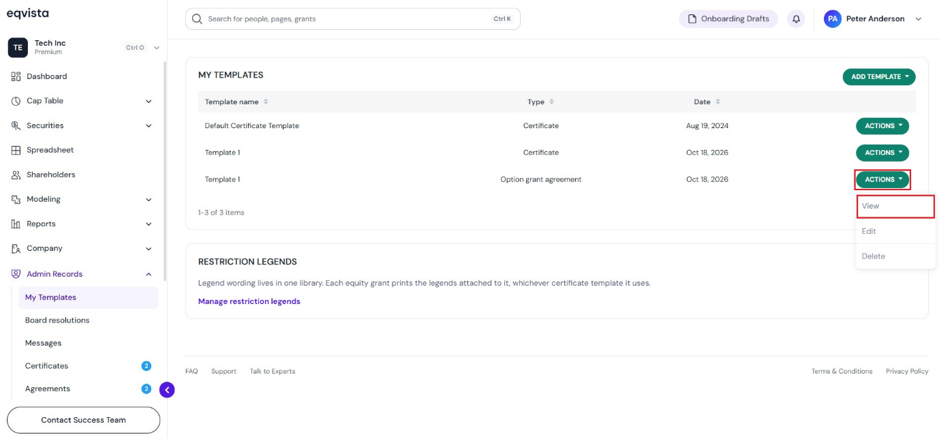
Task: Click the Spreadsheet grid icon
Action: (x=16, y=150)
